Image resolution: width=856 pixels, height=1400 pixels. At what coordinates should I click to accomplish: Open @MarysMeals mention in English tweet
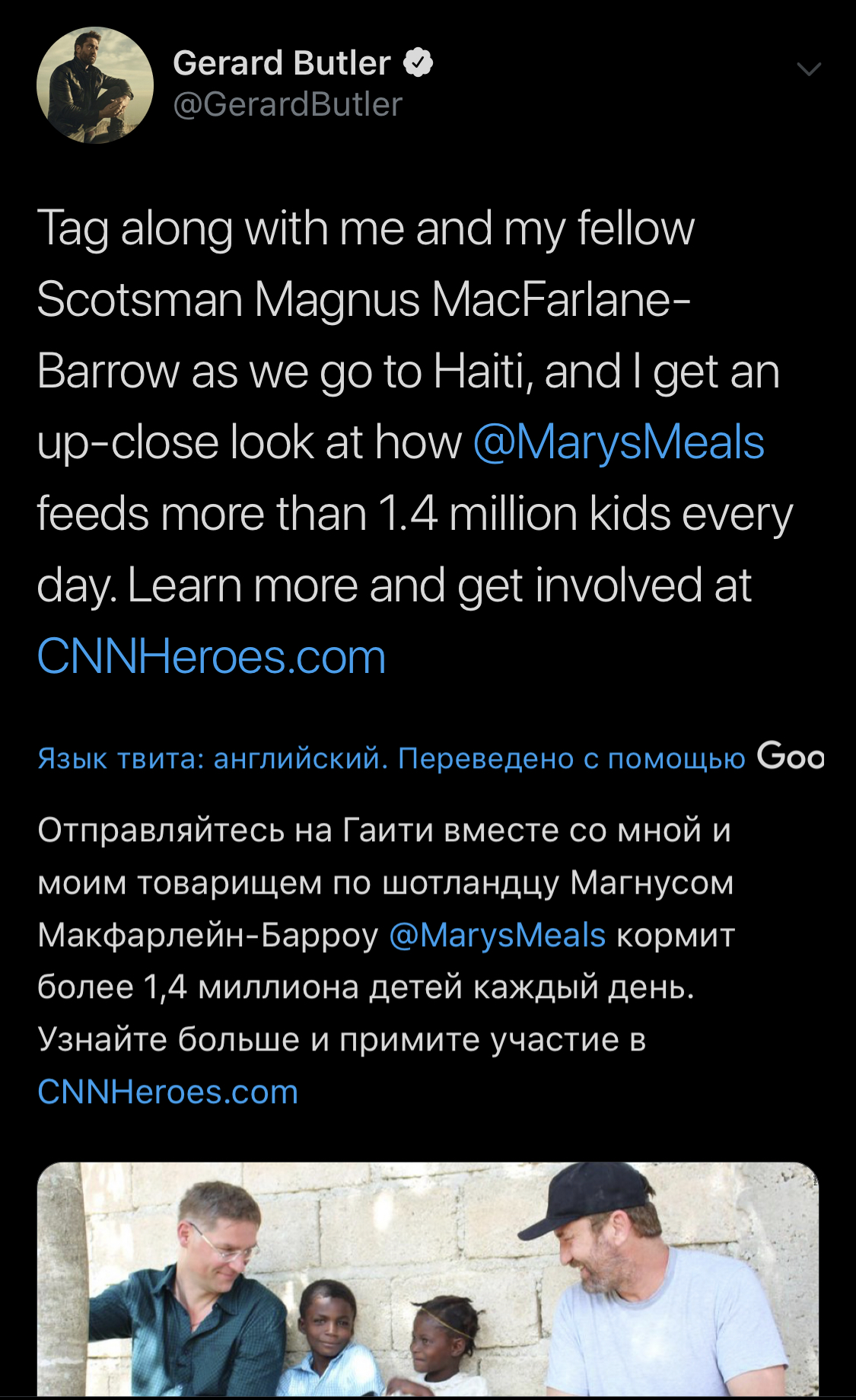point(618,442)
